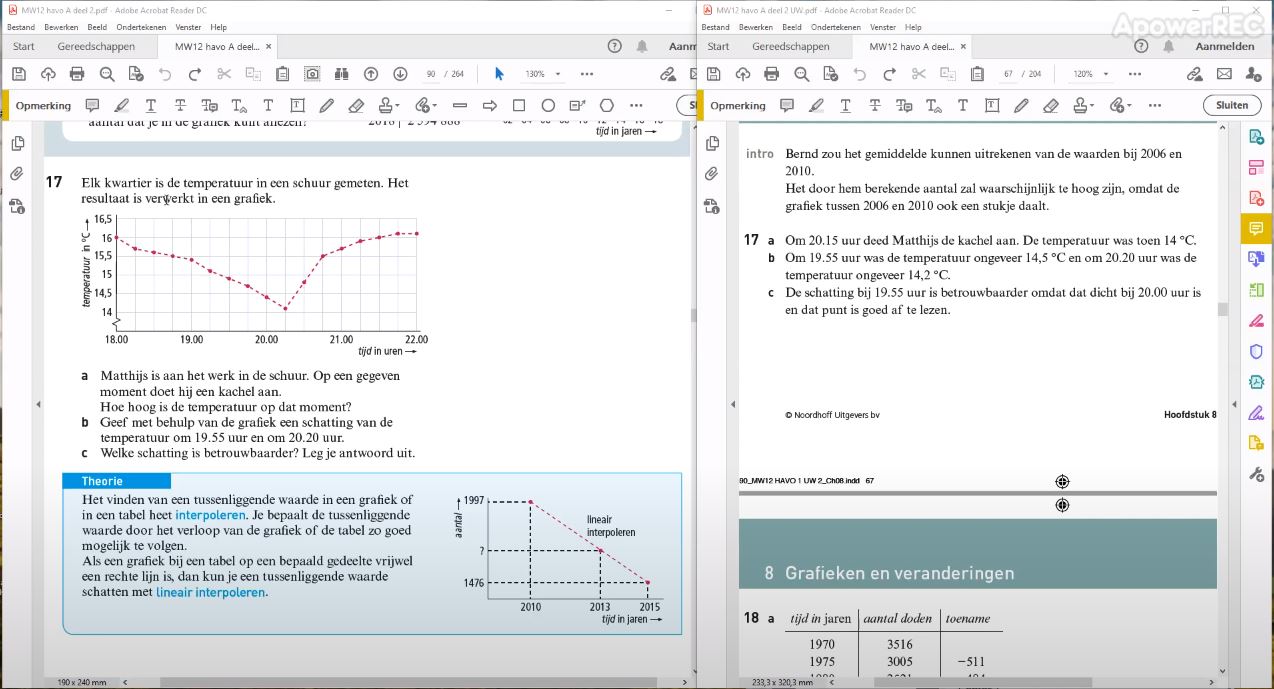Viewport: 1274px width, 689px height.
Task: Click Aanmelden sign-in in right window
Action: pos(1225,46)
